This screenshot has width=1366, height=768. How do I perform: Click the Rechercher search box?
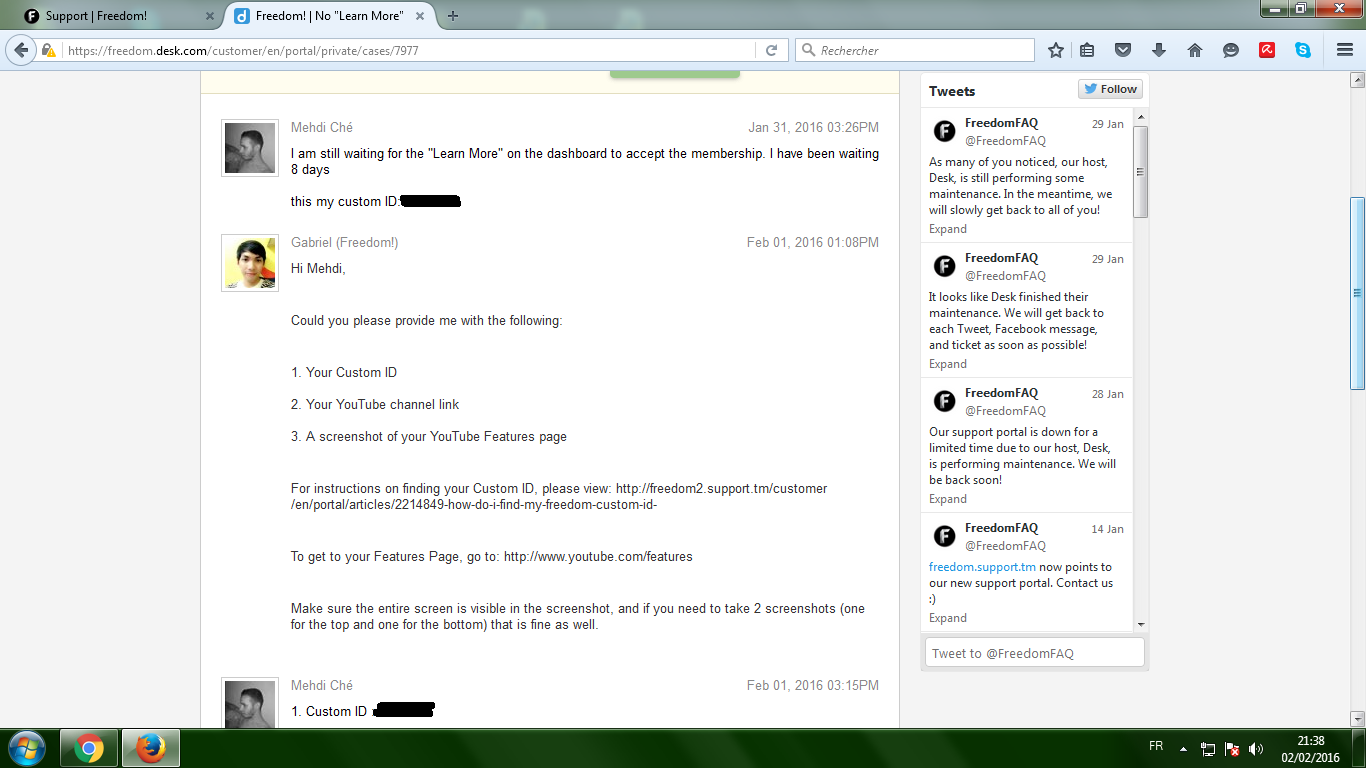click(x=922, y=50)
